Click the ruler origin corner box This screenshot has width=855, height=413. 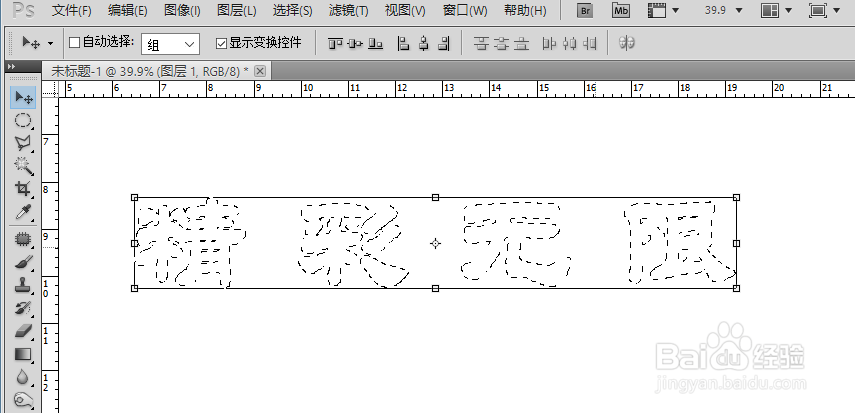click(51, 89)
